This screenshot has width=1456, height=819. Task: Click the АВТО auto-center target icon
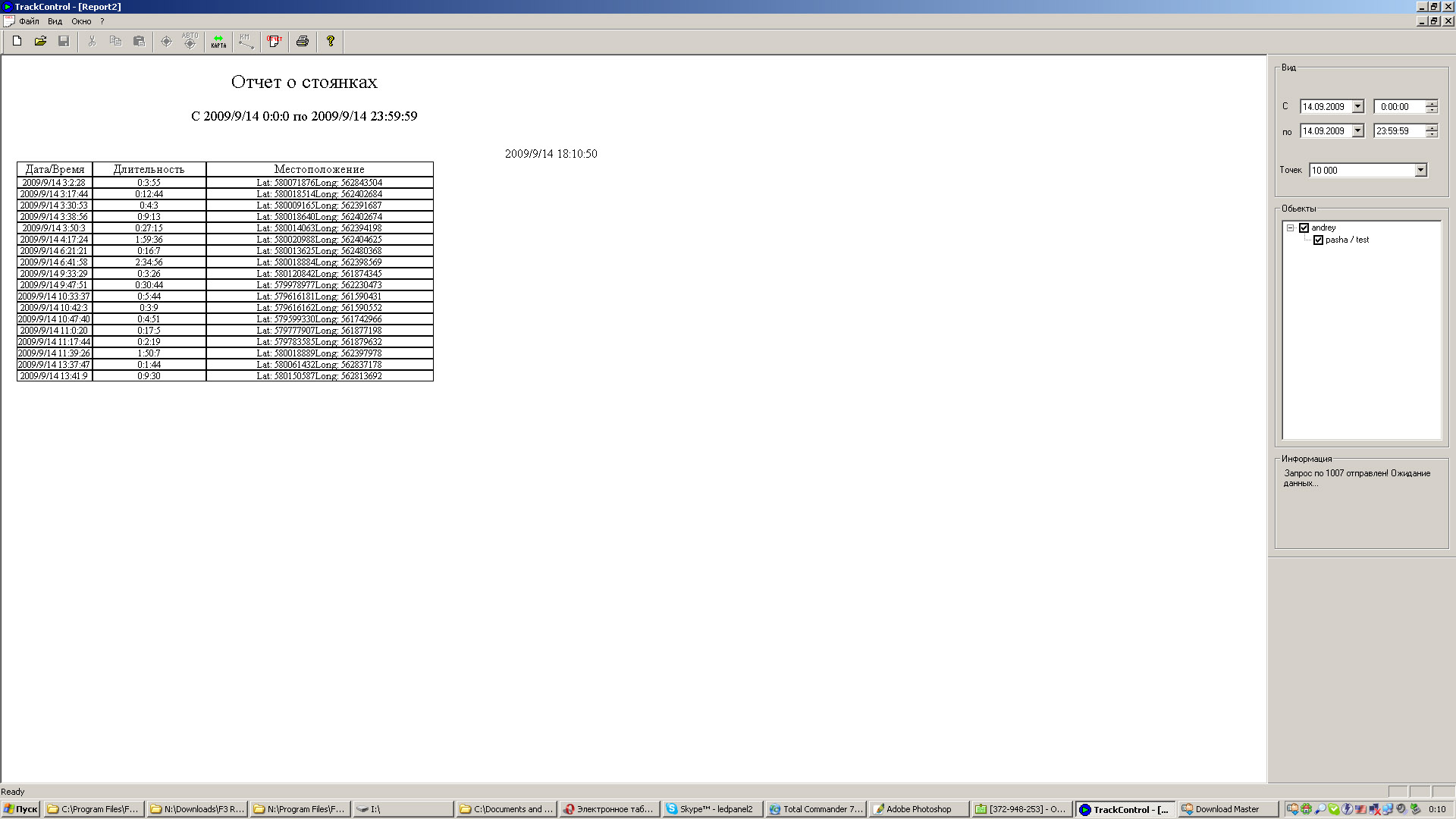pyautogui.click(x=190, y=41)
